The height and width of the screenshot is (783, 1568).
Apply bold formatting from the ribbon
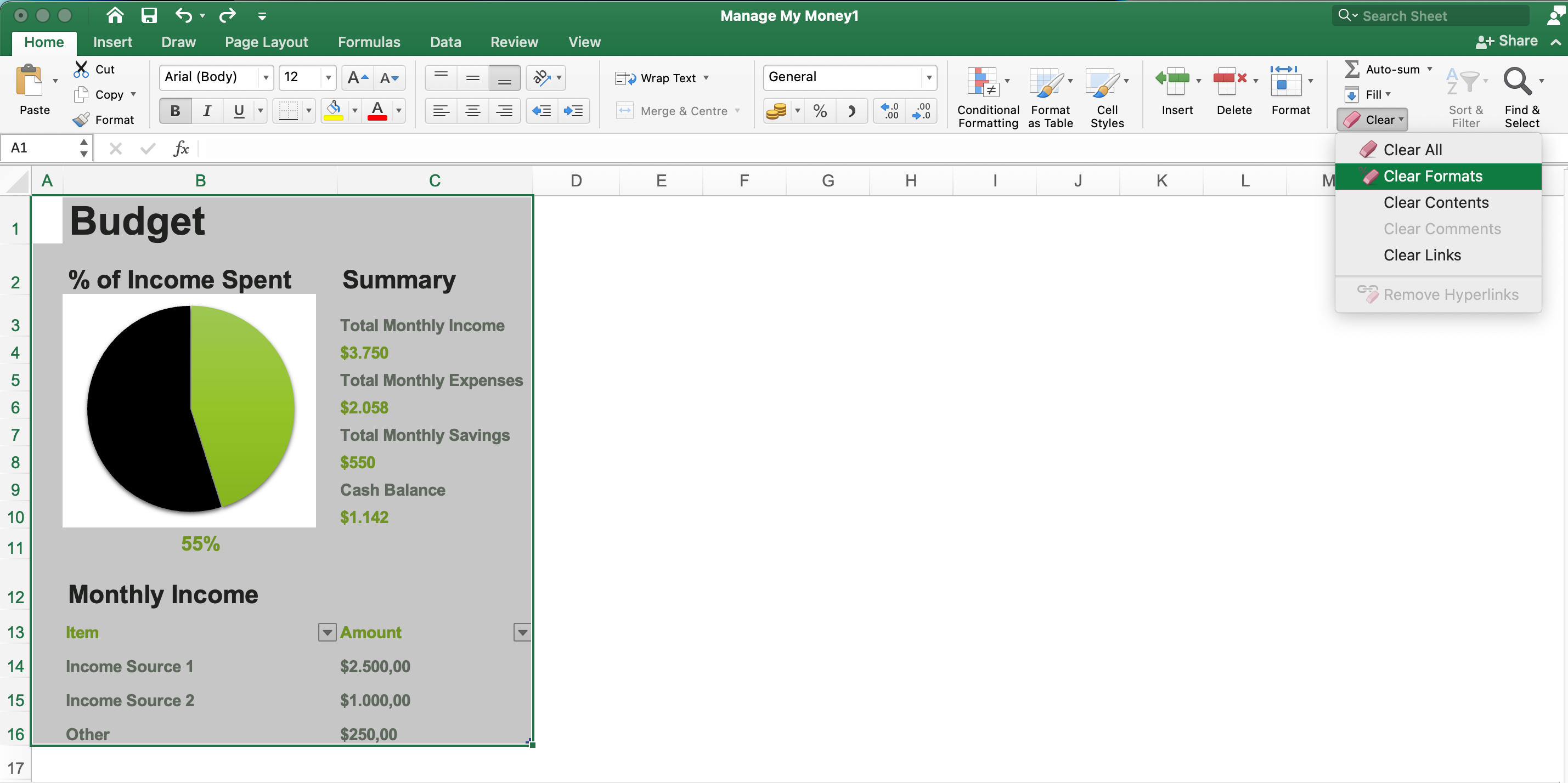[x=176, y=111]
